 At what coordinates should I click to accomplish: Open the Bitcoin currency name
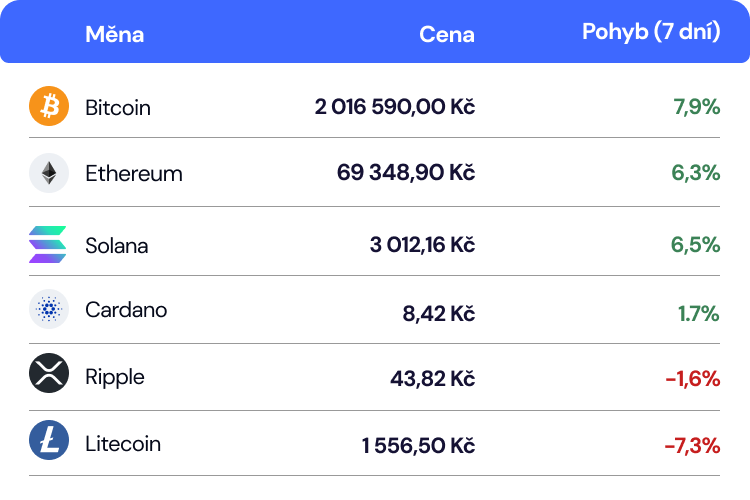(x=118, y=107)
